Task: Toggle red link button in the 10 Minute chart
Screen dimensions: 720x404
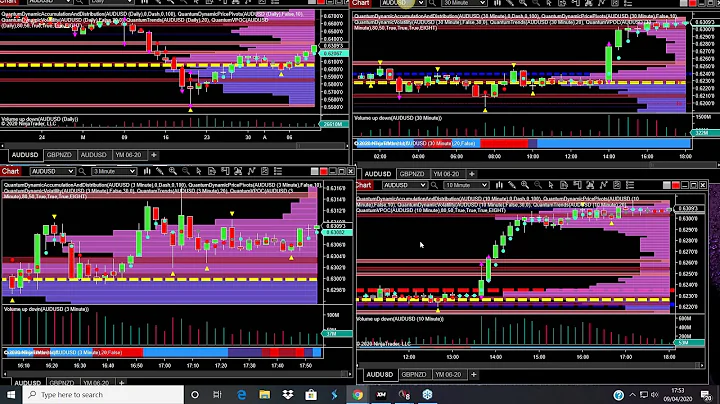Action: click(x=676, y=185)
